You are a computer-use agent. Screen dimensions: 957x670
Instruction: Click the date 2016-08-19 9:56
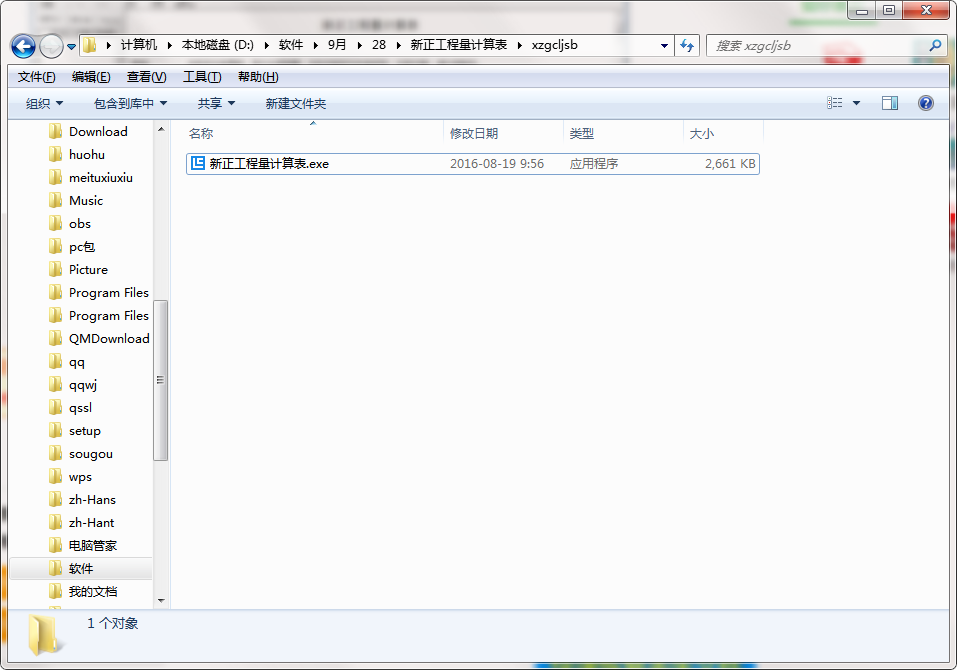point(497,164)
